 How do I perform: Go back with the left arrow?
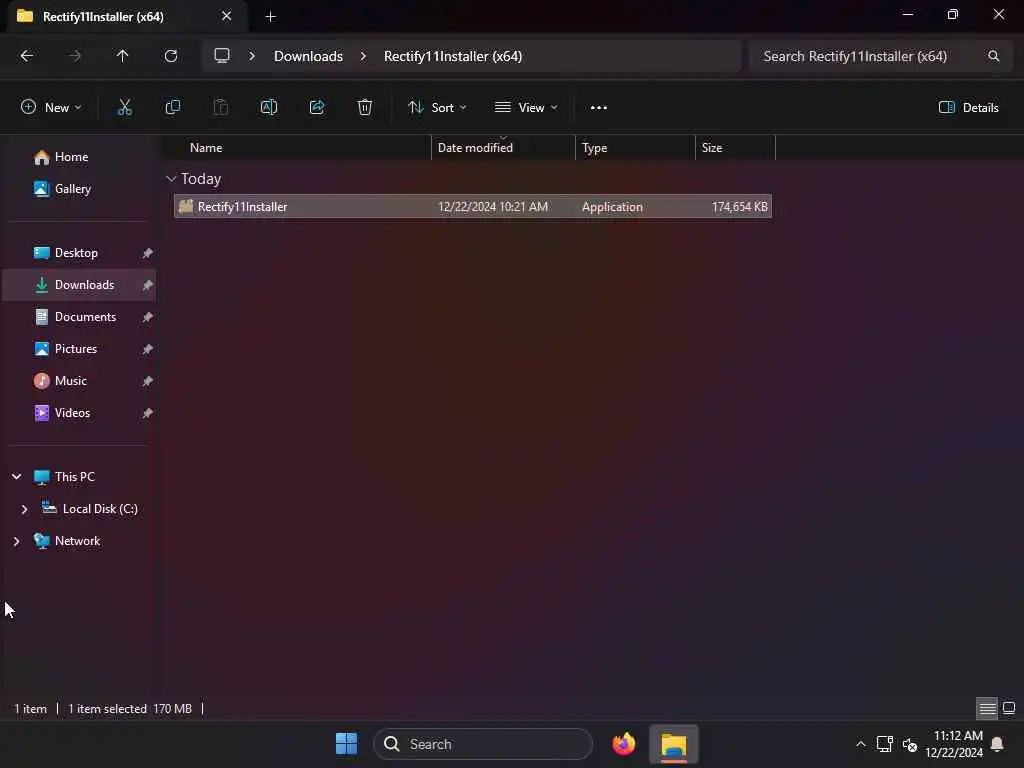27,56
